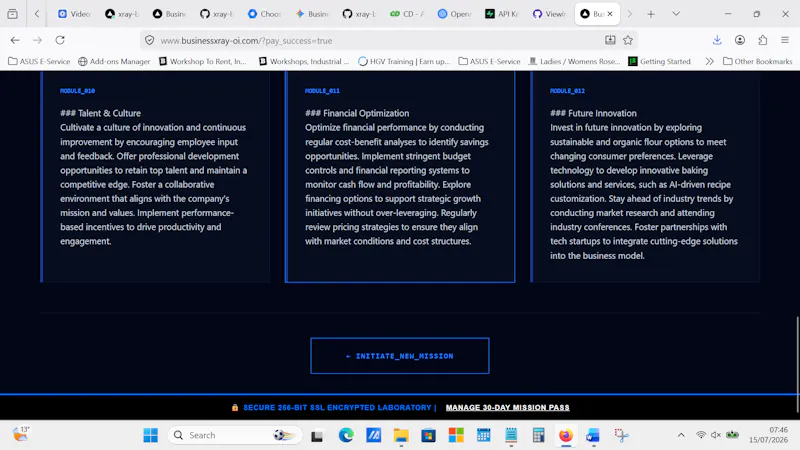Image resolution: width=800 pixels, height=450 pixels.
Task: Launch Microsoft Edge from the taskbar
Action: tap(346, 435)
